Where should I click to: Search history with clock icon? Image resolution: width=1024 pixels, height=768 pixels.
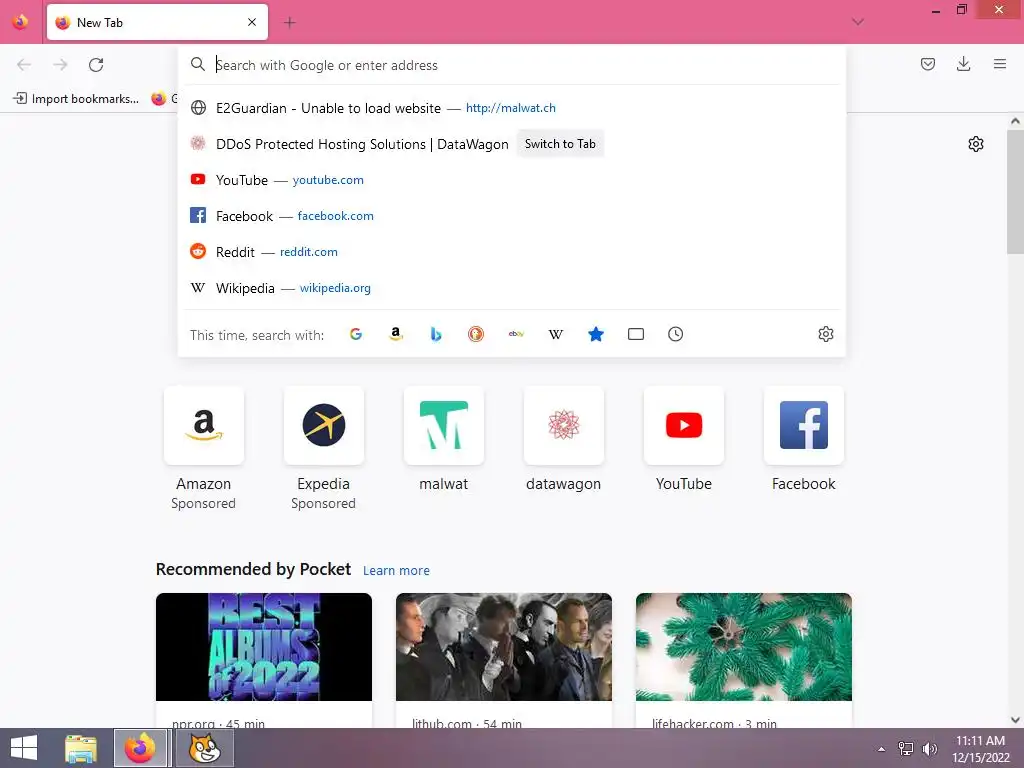pos(675,334)
